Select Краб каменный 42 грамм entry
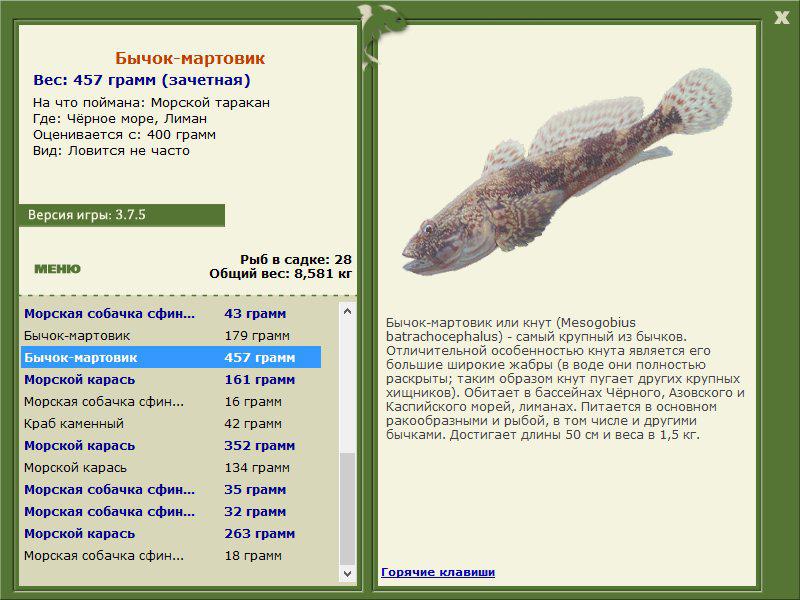This screenshot has width=800, height=600. 171,423
